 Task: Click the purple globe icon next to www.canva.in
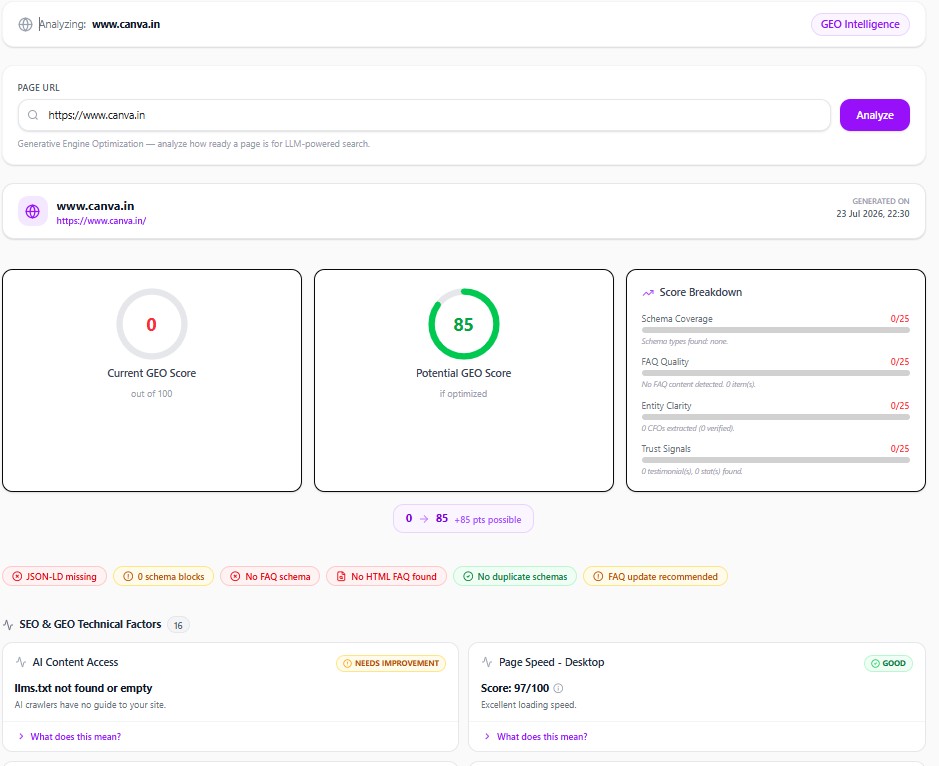tap(33, 211)
